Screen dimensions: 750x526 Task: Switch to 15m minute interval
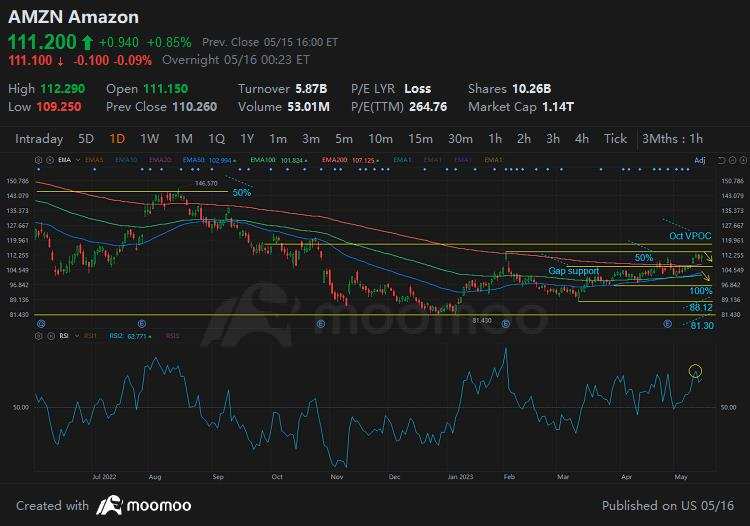click(x=420, y=139)
